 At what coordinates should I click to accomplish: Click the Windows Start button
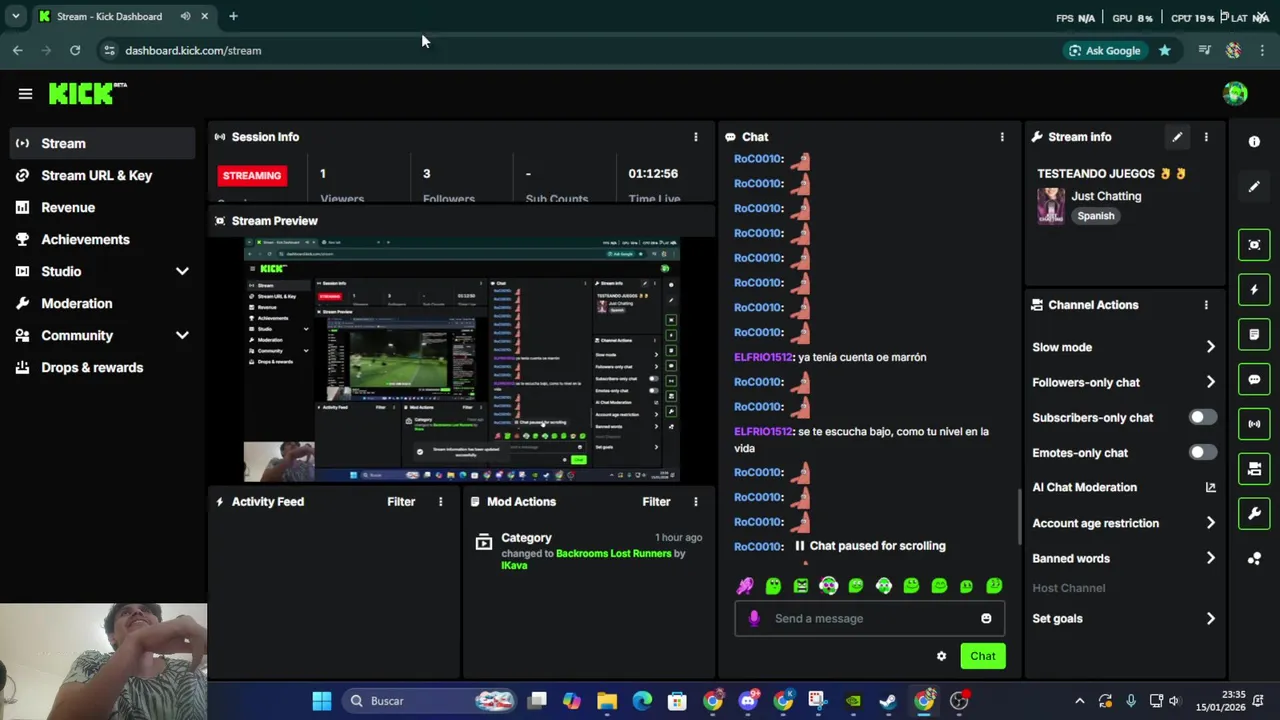pyautogui.click(x=322, y=701)
